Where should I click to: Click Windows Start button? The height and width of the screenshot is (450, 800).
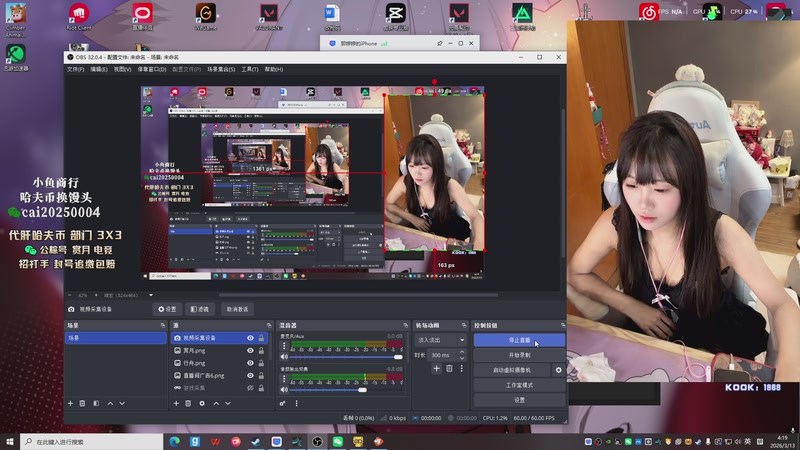(10, 441)
